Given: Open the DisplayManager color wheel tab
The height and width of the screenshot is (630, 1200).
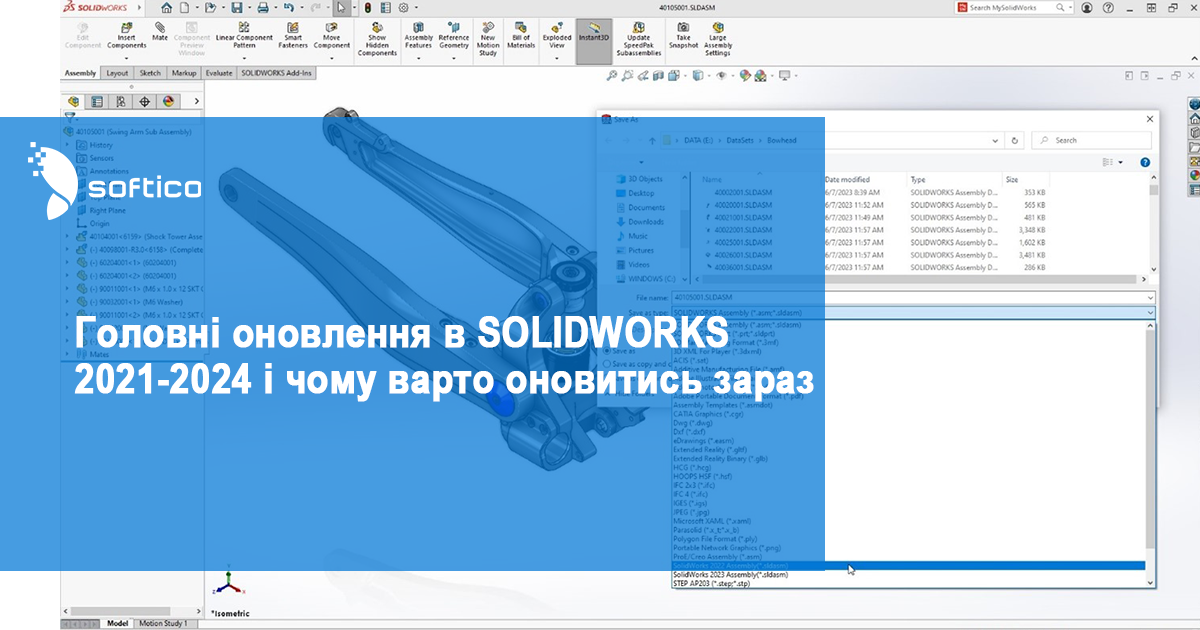Looking at the screenshot, I should [168, 101].
